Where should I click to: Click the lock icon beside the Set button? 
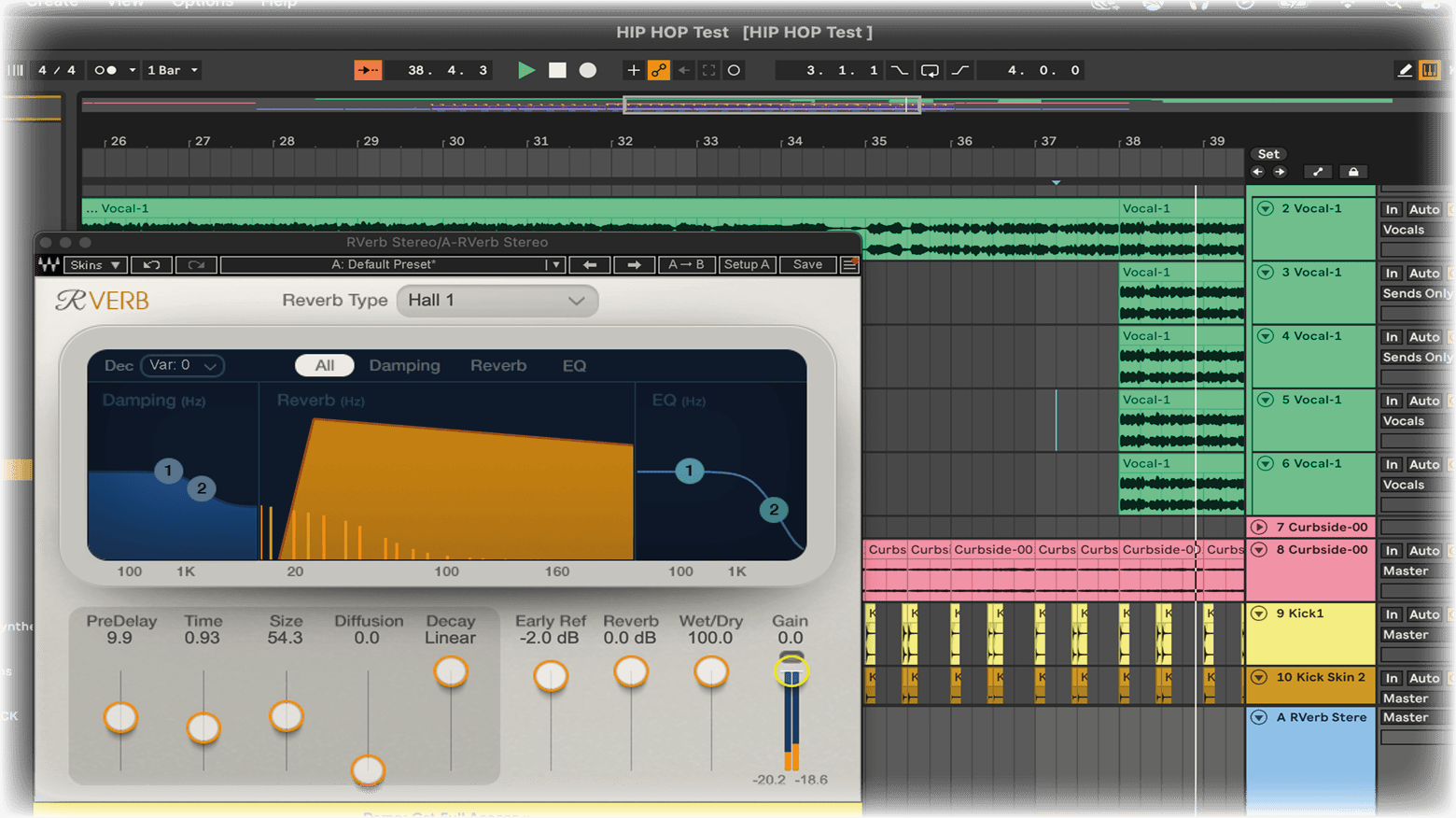coord(1353,172)
